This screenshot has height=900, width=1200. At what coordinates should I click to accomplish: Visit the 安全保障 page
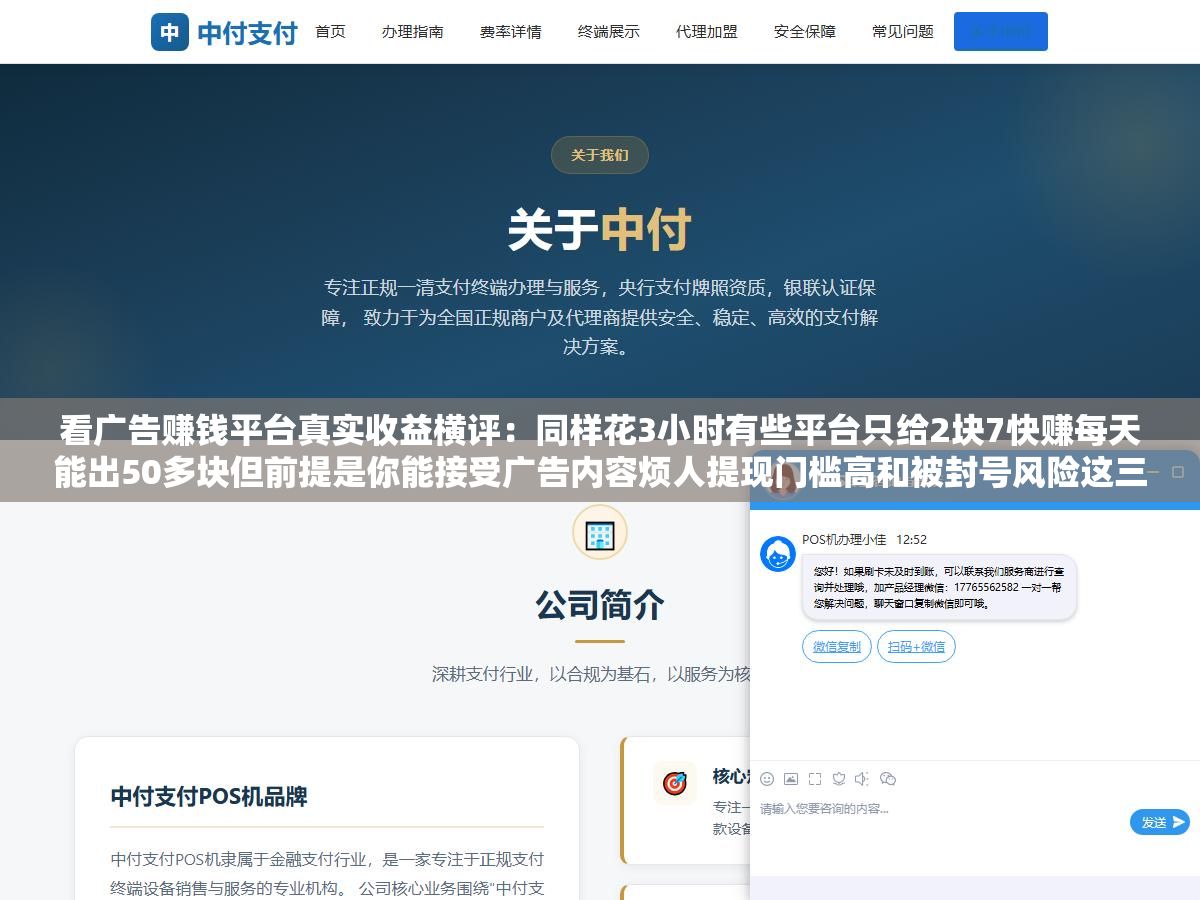point(804,32)
